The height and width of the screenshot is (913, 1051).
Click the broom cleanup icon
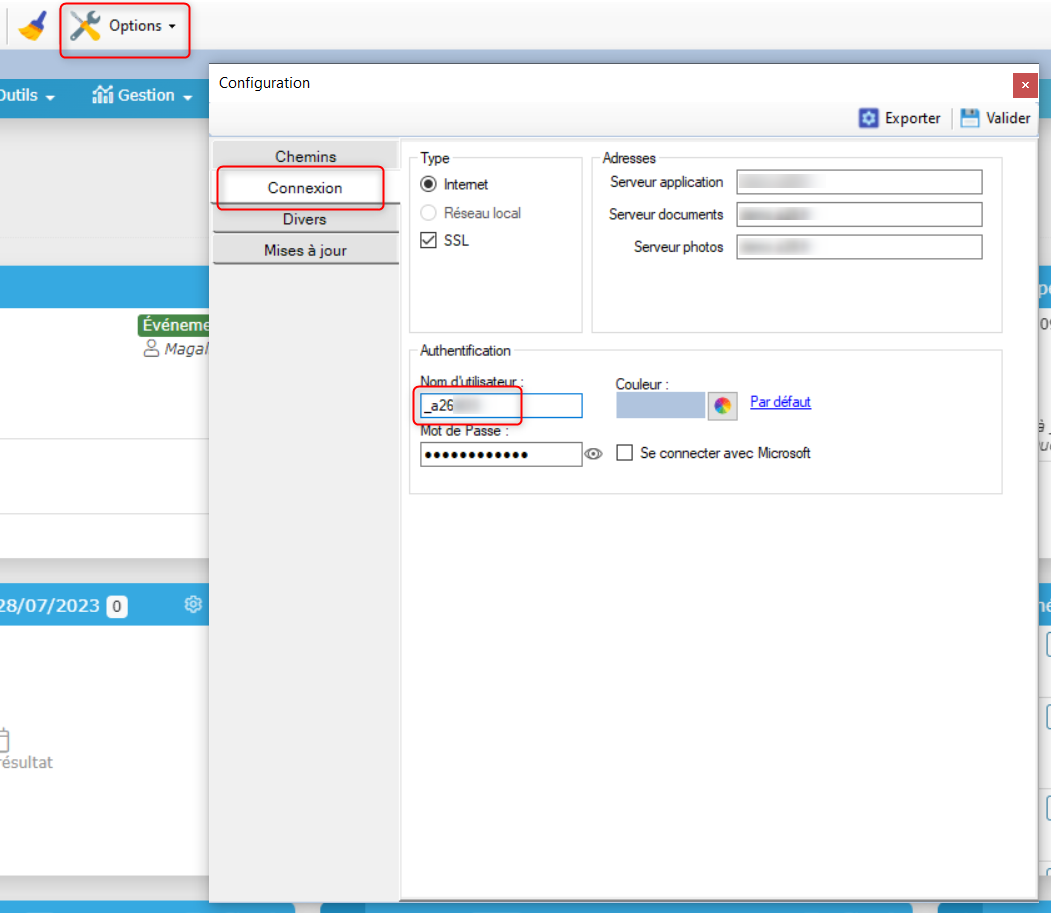(x=33, y=26)
